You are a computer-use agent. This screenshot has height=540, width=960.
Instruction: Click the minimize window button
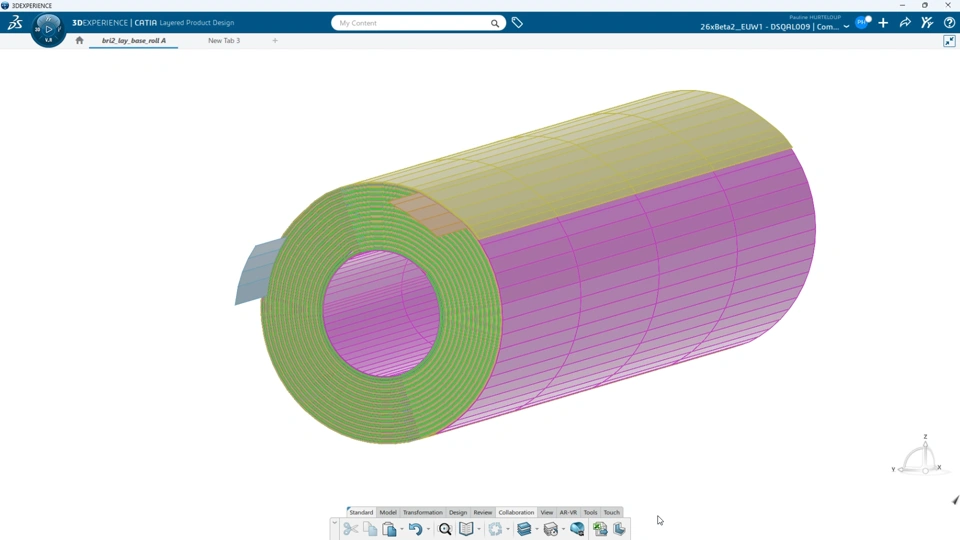[x=902, y=6]
